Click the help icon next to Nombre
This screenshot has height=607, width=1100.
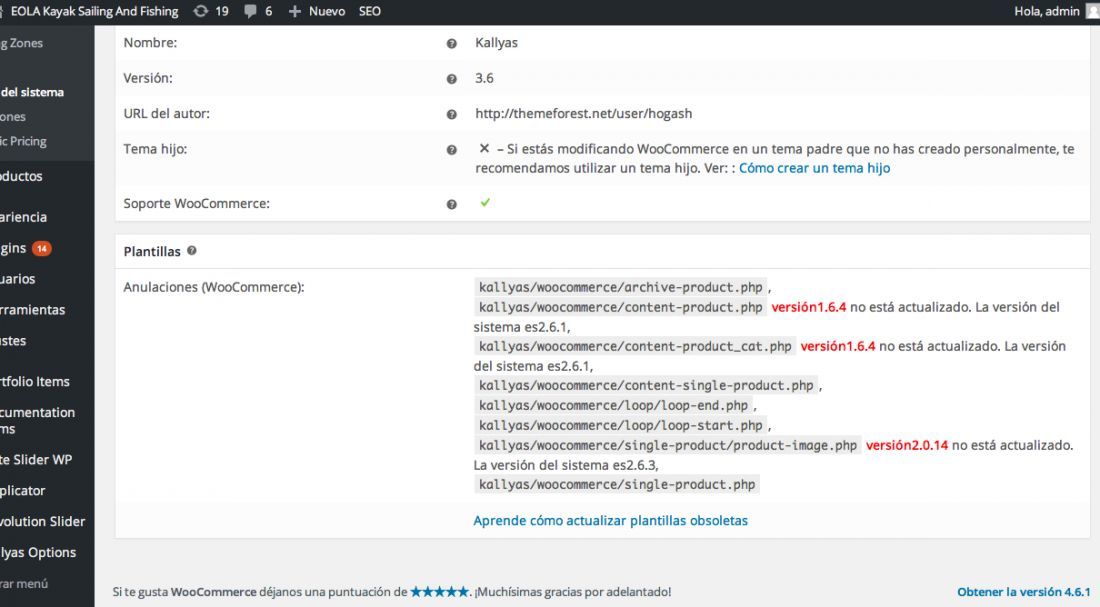(x=452, y=44)
